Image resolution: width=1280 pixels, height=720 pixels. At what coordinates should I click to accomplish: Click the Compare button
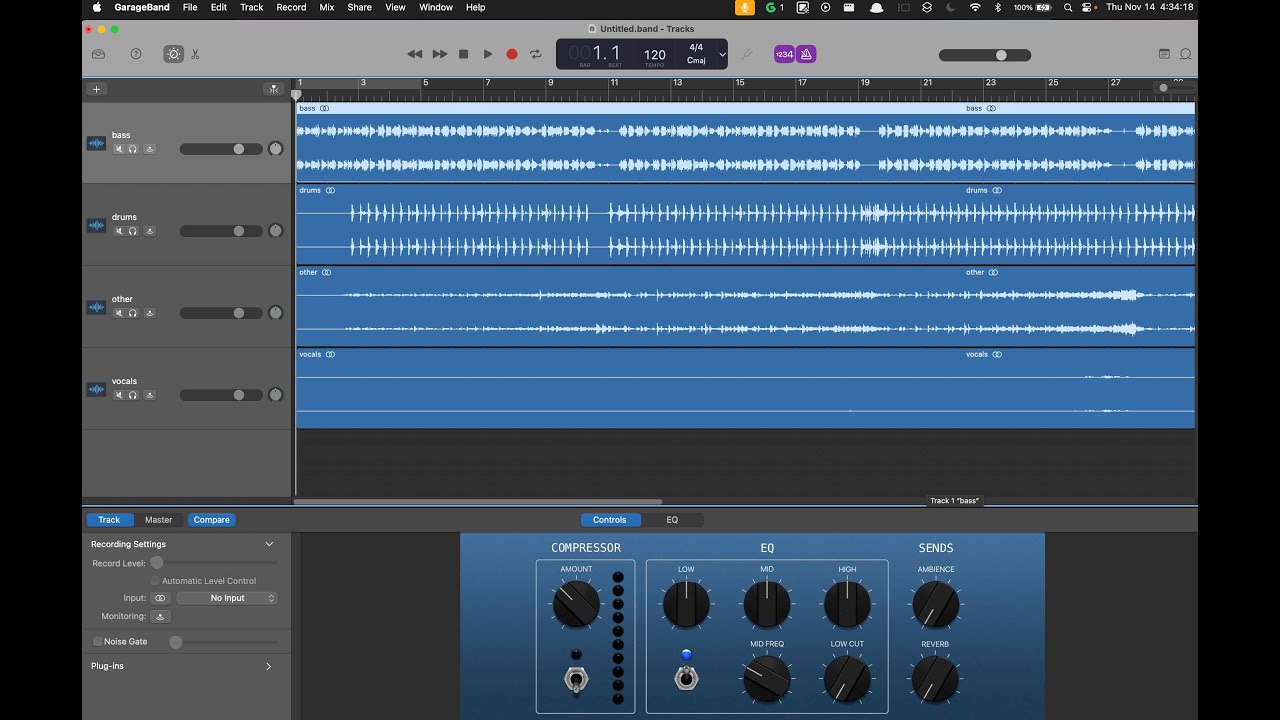(x=211, y=520)
